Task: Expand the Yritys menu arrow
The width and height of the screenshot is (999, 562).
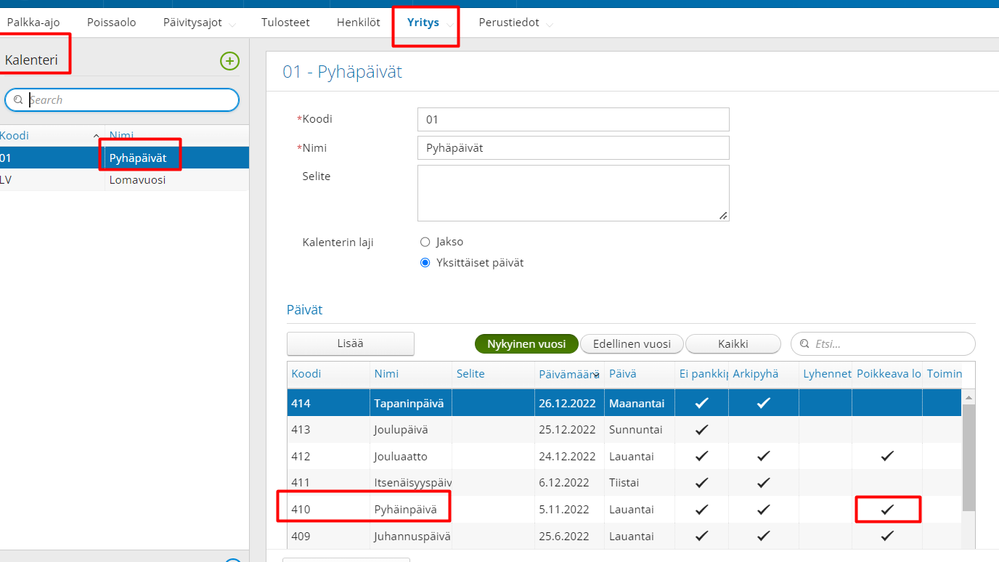Action: (x=450, y=25)
